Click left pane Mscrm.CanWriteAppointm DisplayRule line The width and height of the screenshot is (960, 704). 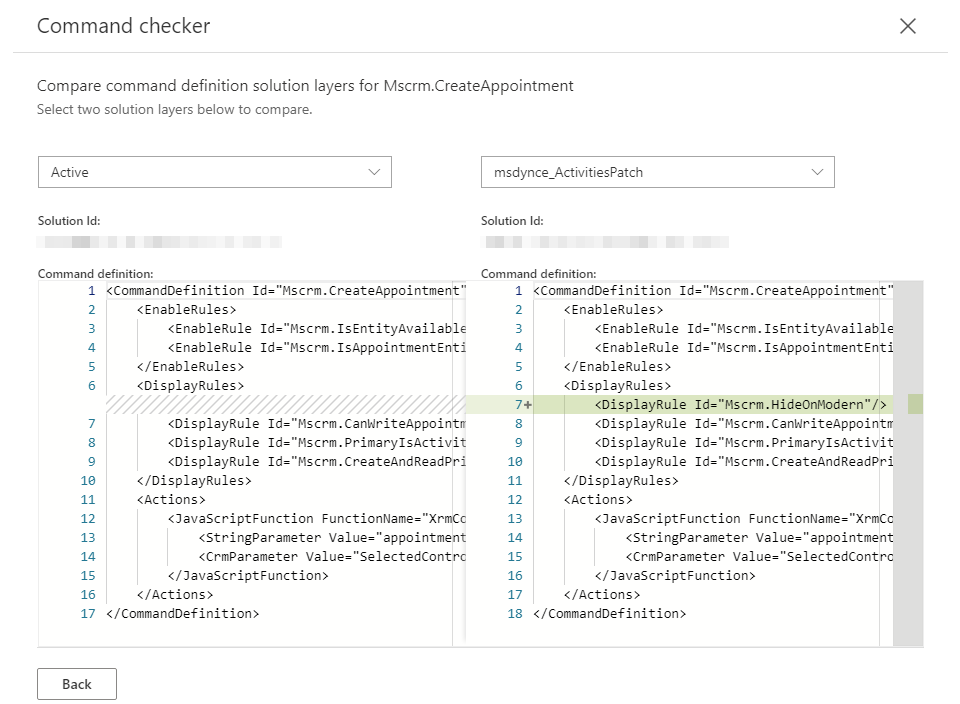tap(317, 424)
